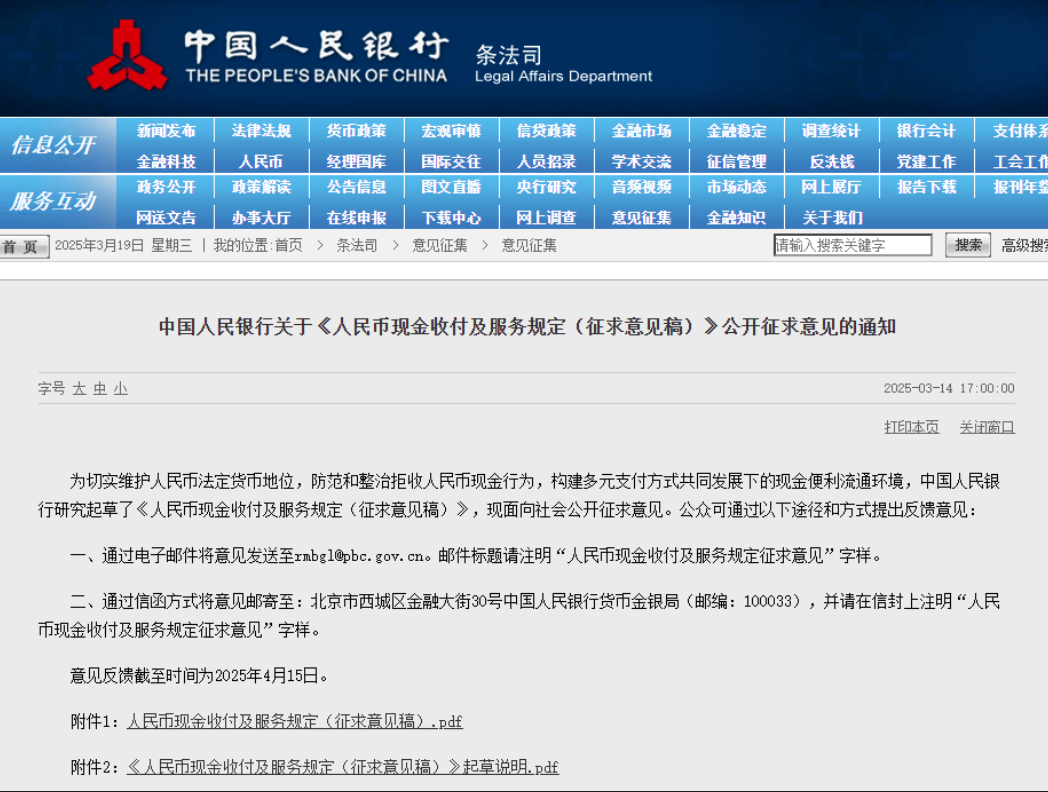Screen dimensions: 1048x792
Task: Open 金融知识 in the navigation menu
Action: click(x=736, y=217)
